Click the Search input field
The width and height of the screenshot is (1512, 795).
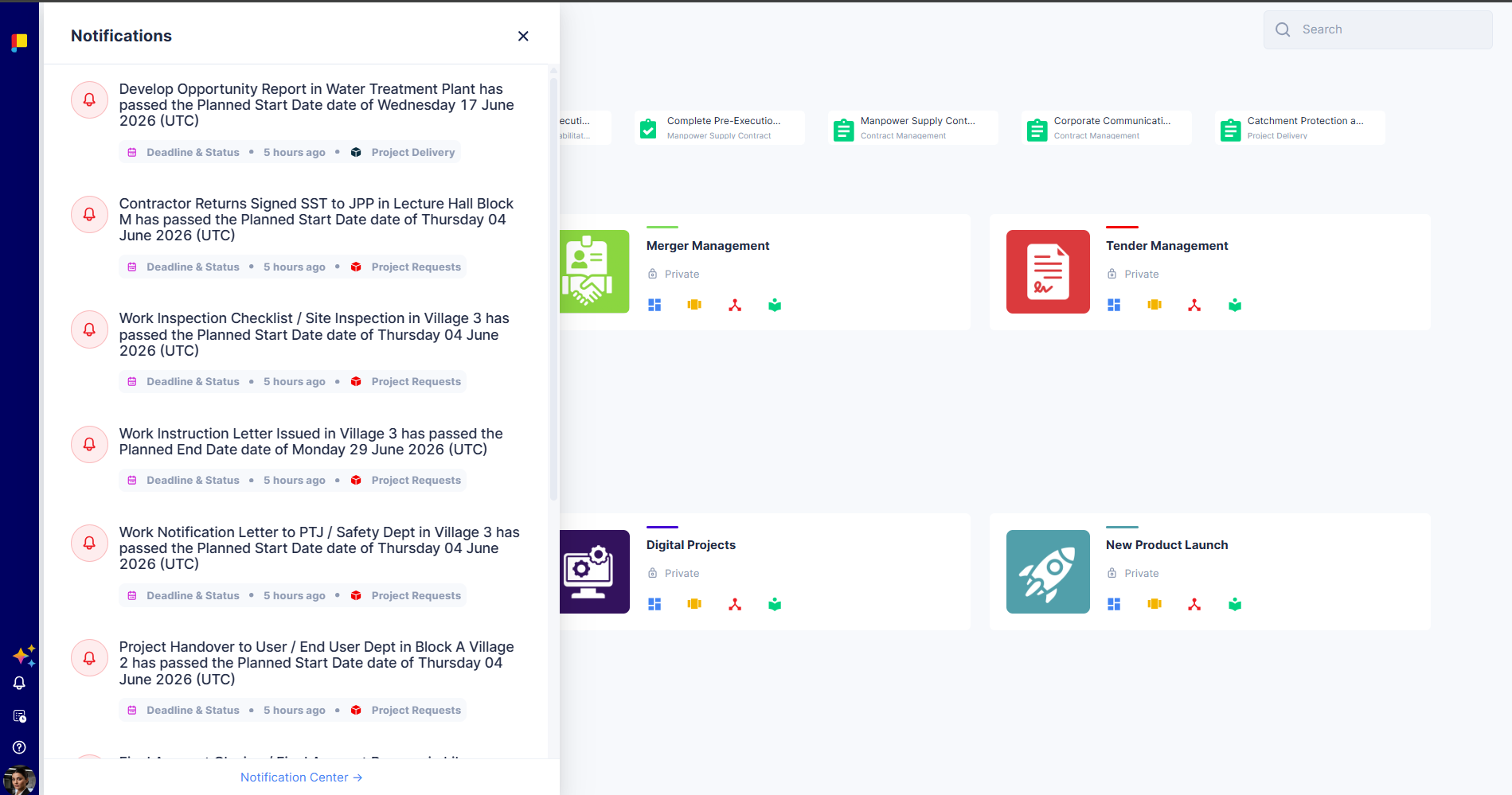1377,29
